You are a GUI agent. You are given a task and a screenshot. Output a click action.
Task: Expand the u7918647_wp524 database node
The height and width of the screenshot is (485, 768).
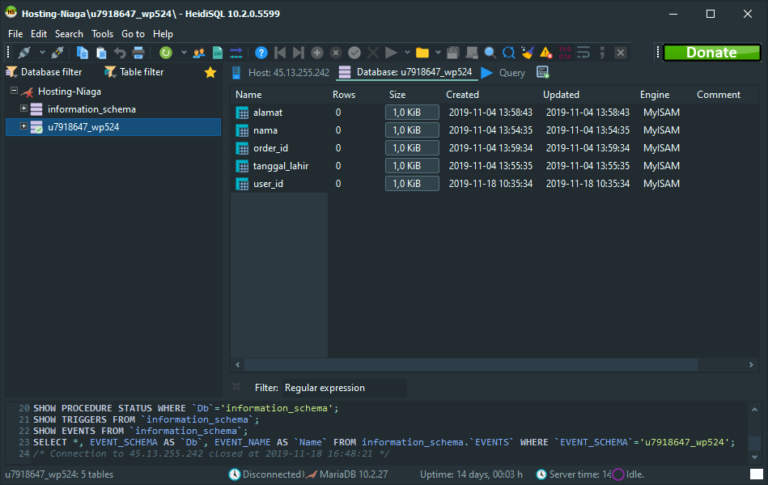click(x=23, y=126)
